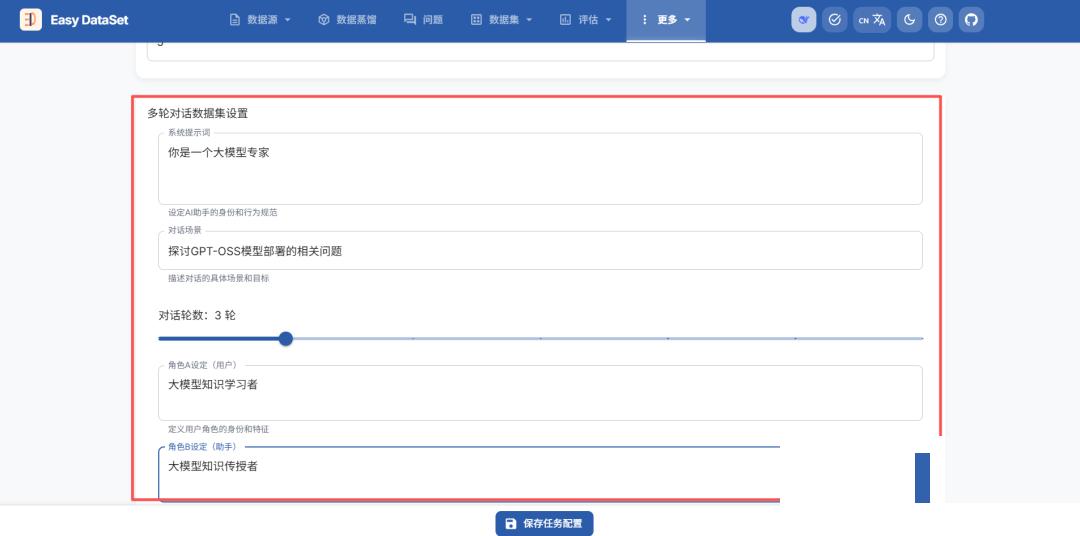Open the GitHub repository icon

pos(971,20)
